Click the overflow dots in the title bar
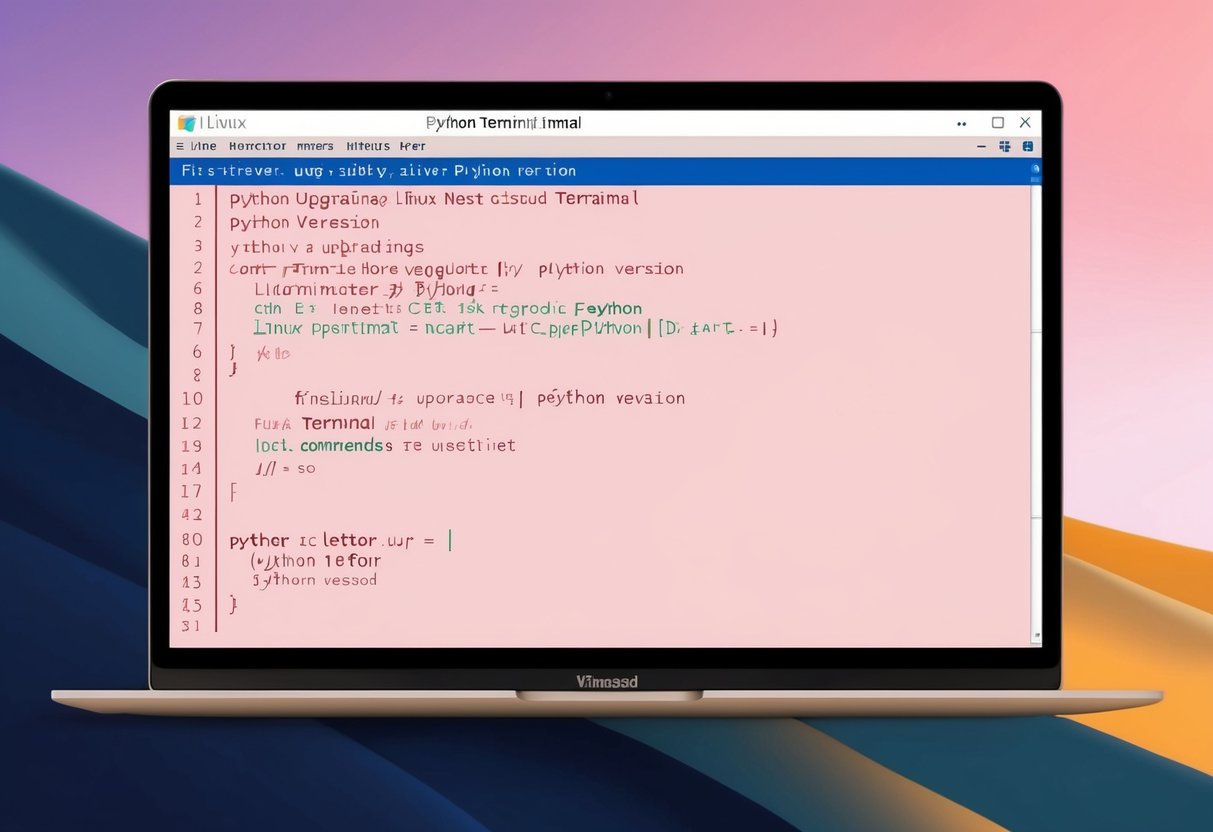 point(961,122)
